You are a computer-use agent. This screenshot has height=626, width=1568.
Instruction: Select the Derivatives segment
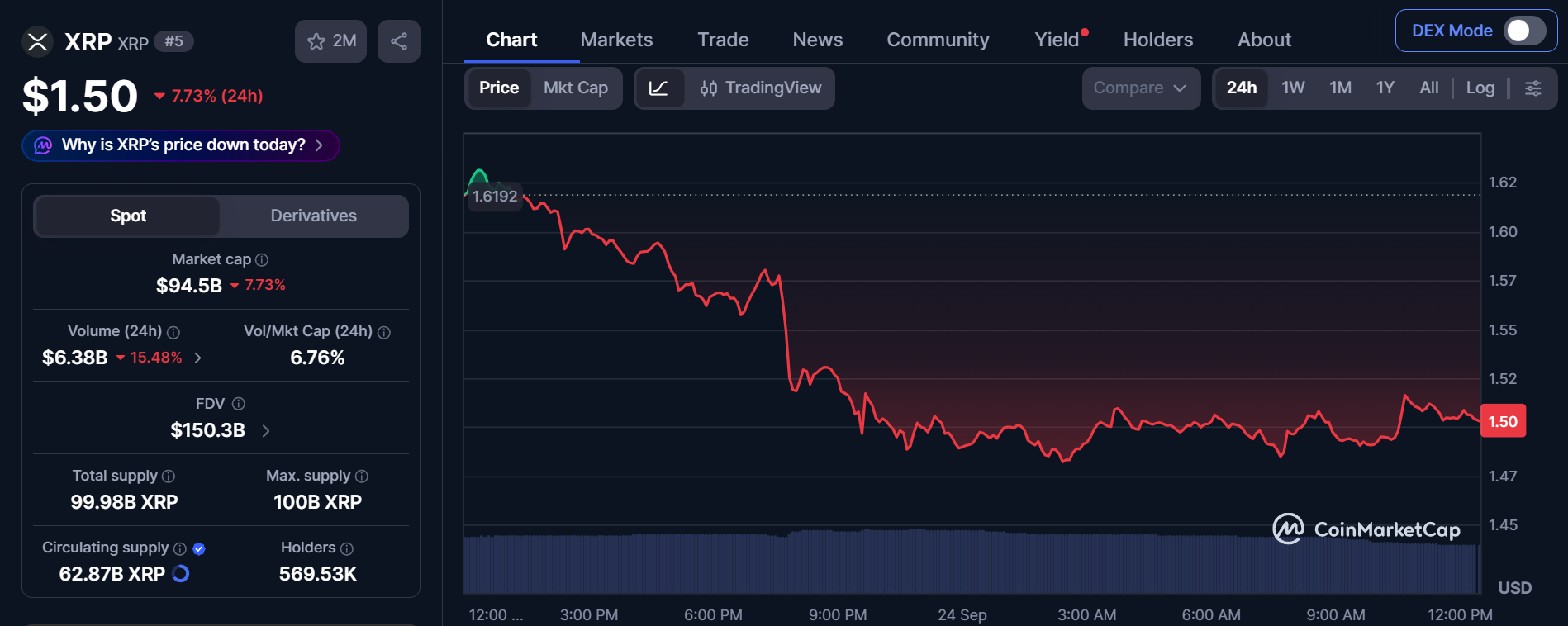pos(314,216)
